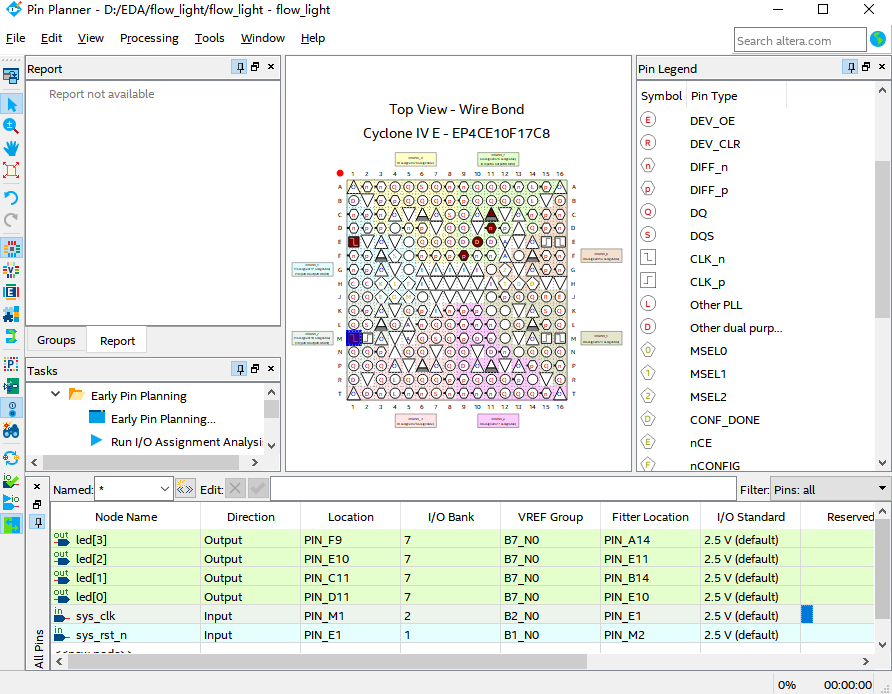The width and height of the screenshot is (892, 694).
Task: Click the grey Redo arrow
Action: 11,220
